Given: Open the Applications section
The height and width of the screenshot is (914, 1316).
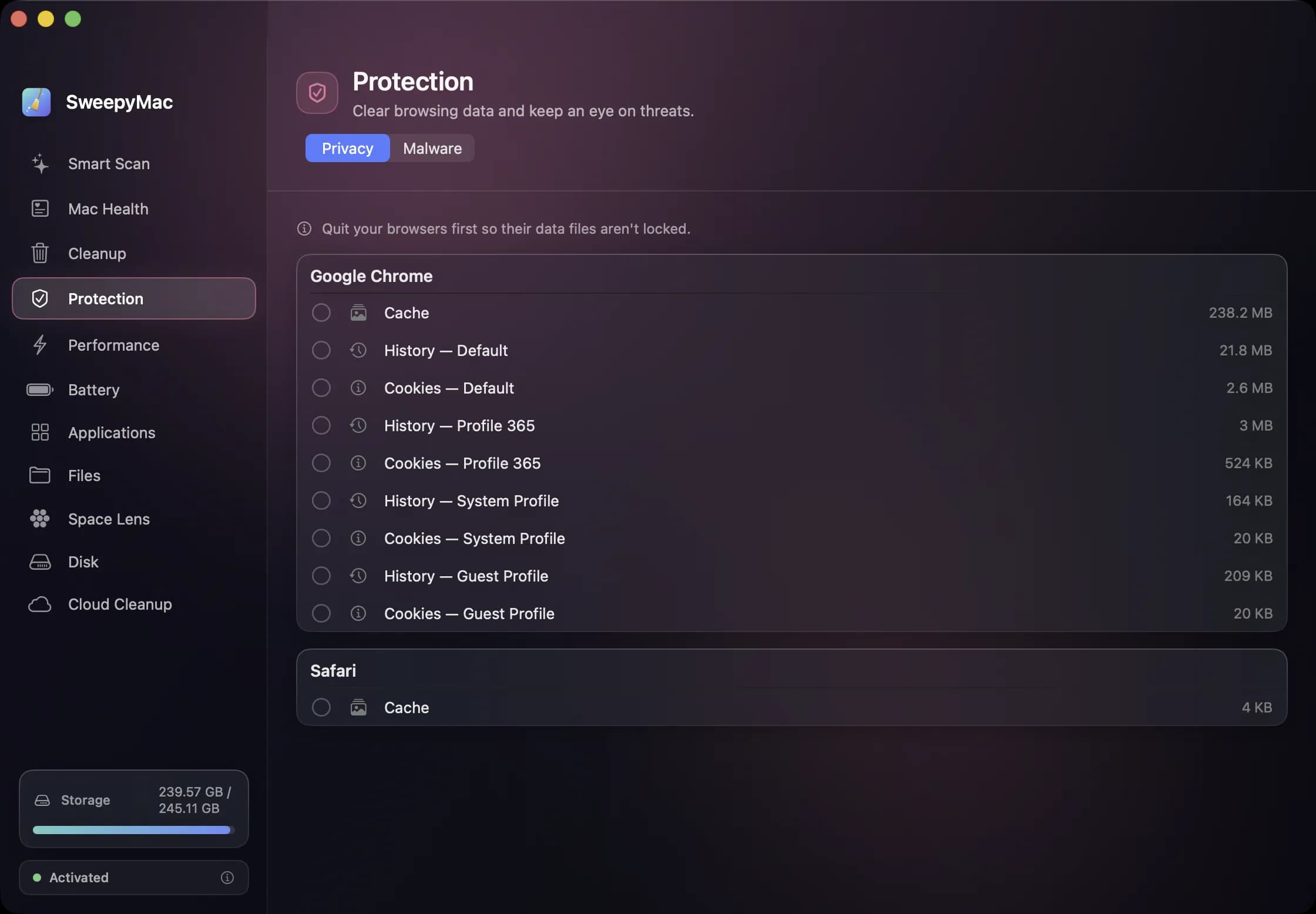Looking at the screenshot, I should [x=134, y=432].
